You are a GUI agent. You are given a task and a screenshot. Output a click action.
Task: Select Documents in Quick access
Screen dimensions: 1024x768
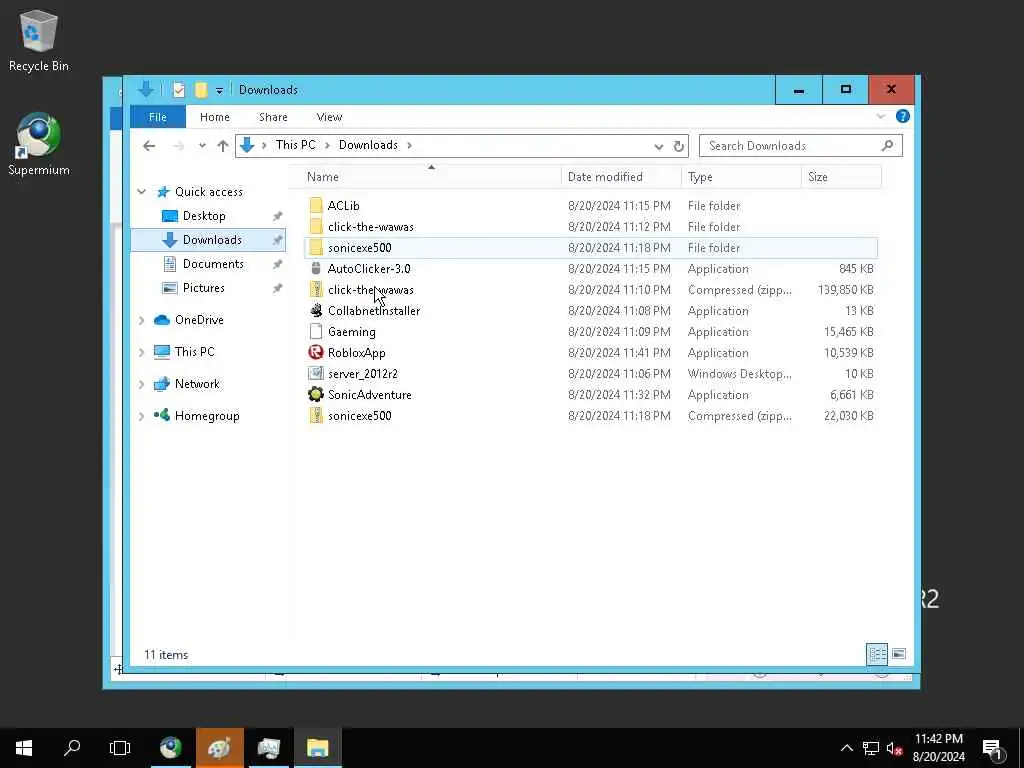click(208, 264)
